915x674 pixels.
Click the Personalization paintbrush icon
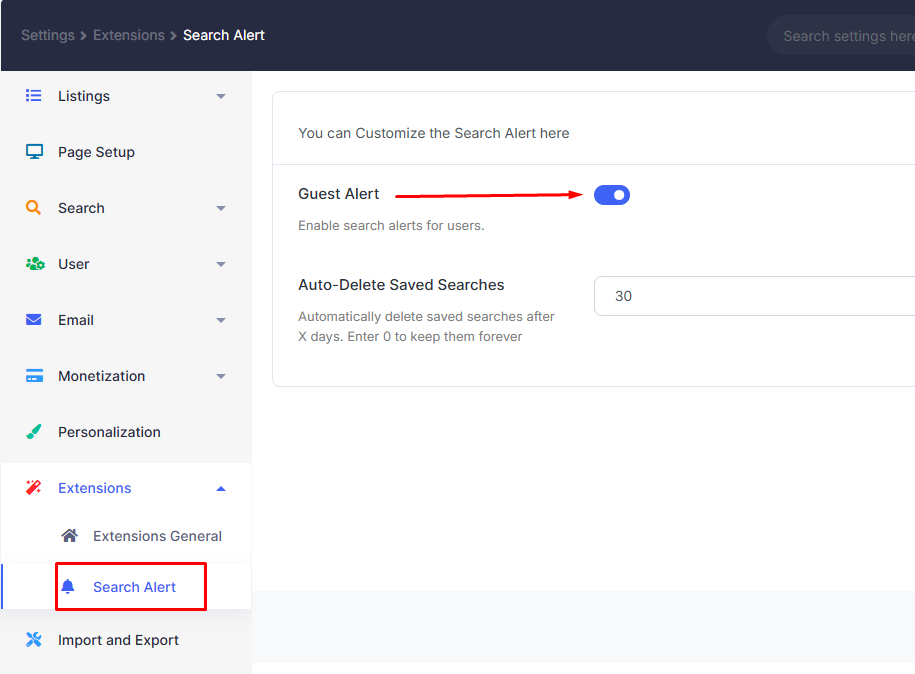[x=34, y=432]
